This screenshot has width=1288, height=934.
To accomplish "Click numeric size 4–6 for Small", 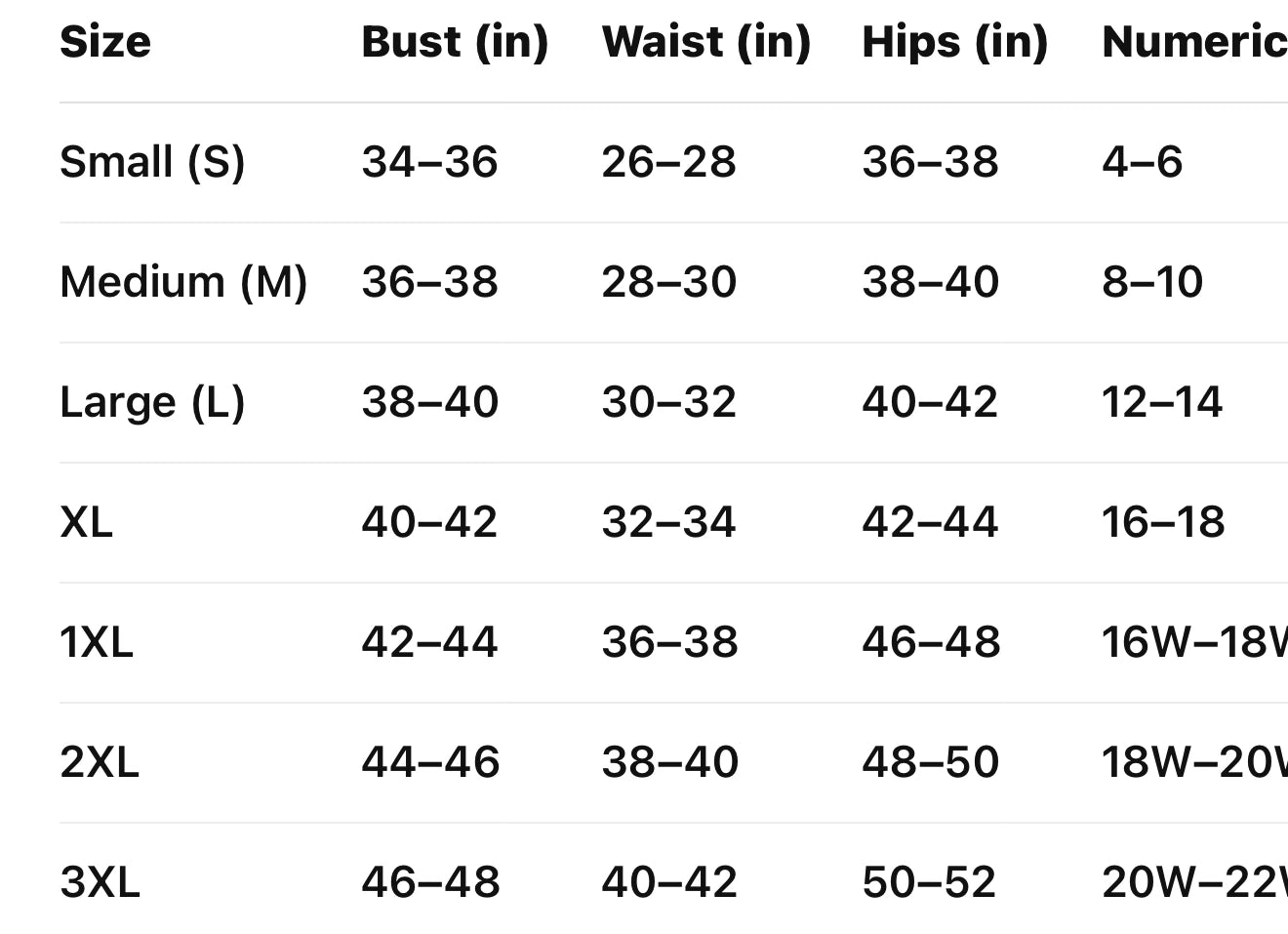I will point(1142,162).
